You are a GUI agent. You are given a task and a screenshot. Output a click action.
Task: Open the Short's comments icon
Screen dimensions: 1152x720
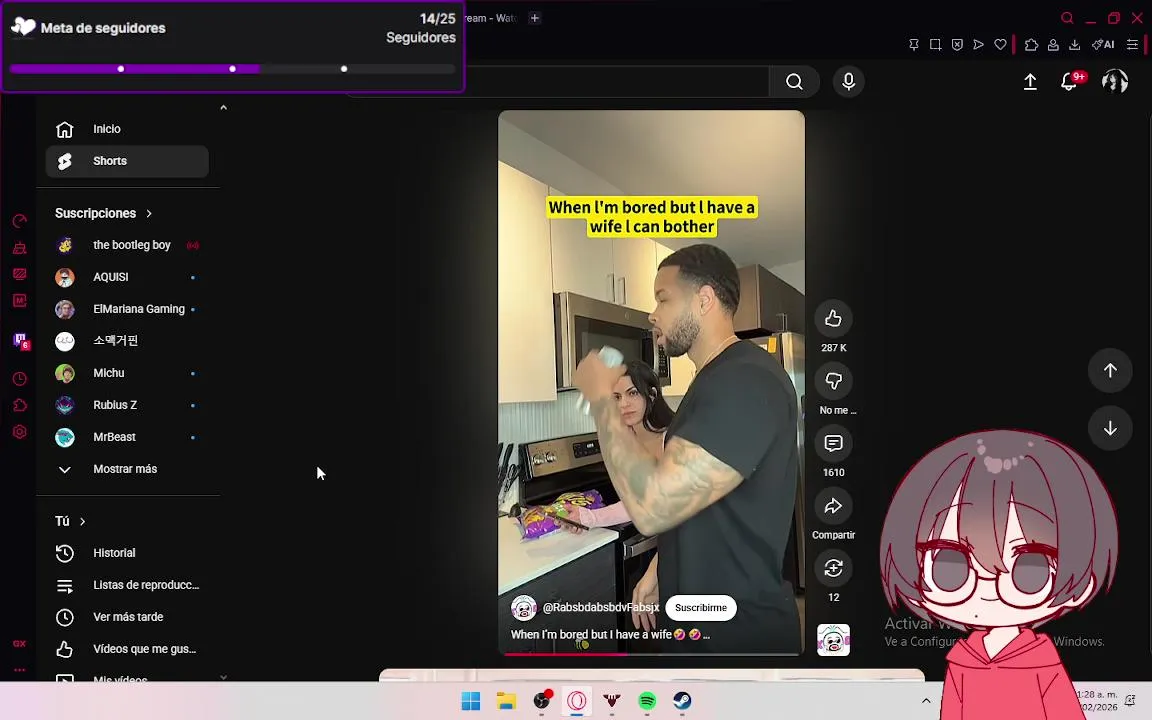click(x=833, y=443)
